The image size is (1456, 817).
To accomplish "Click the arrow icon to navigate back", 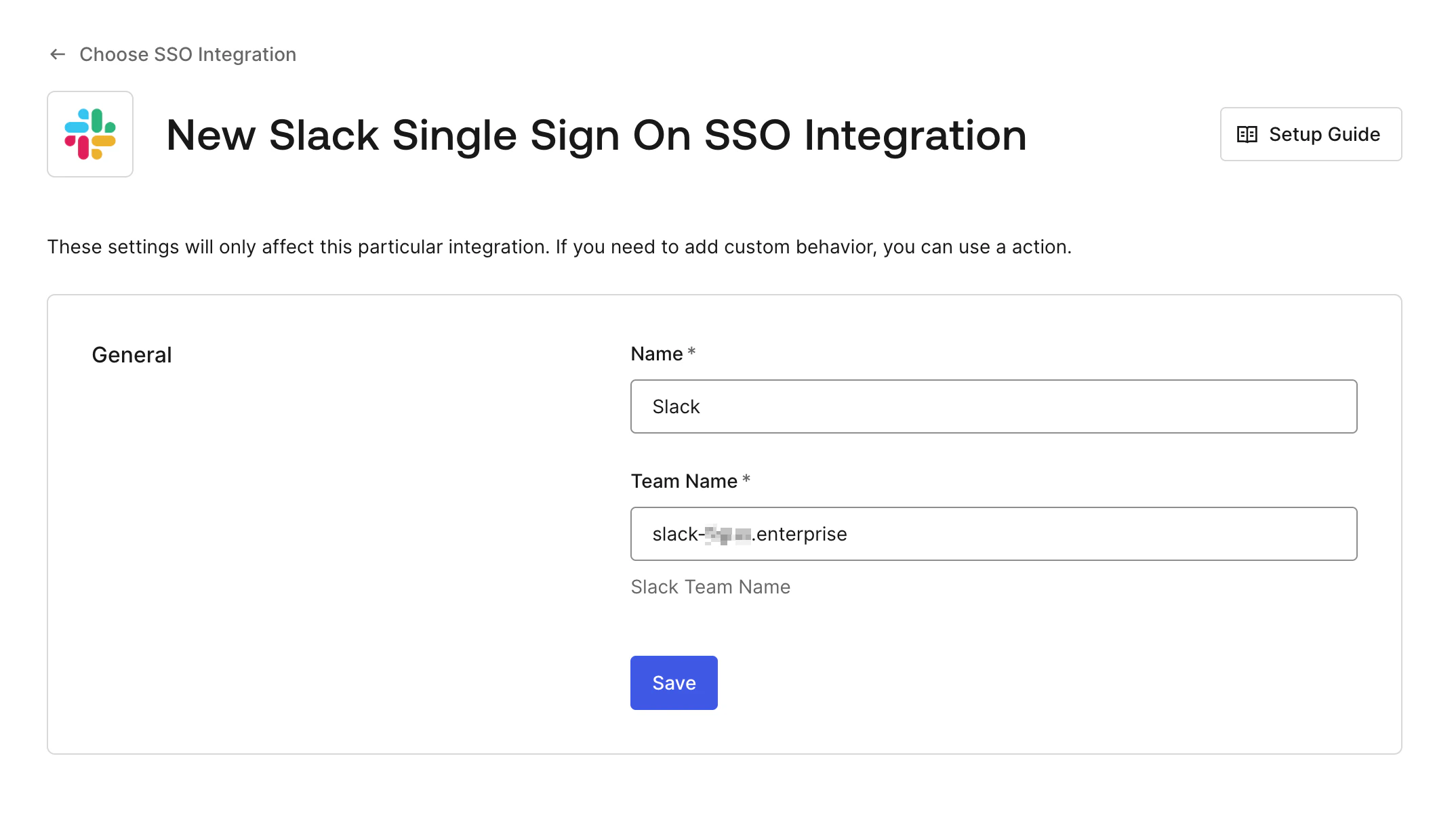I will 57,54.
